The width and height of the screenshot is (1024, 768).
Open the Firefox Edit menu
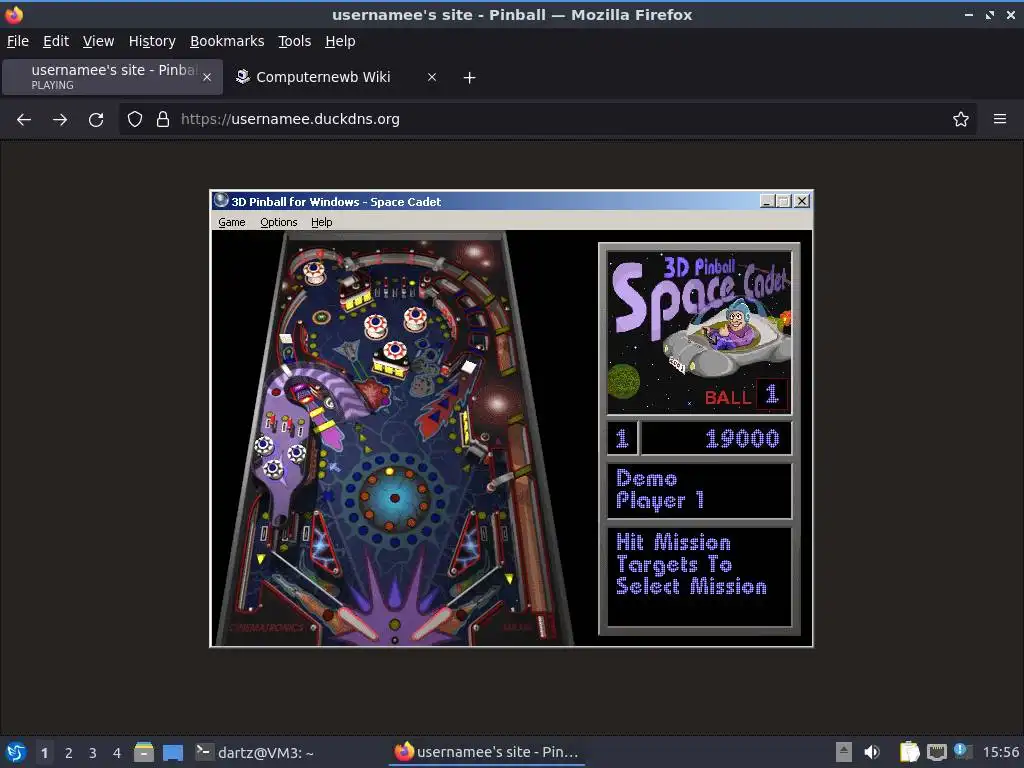[56, 41]
